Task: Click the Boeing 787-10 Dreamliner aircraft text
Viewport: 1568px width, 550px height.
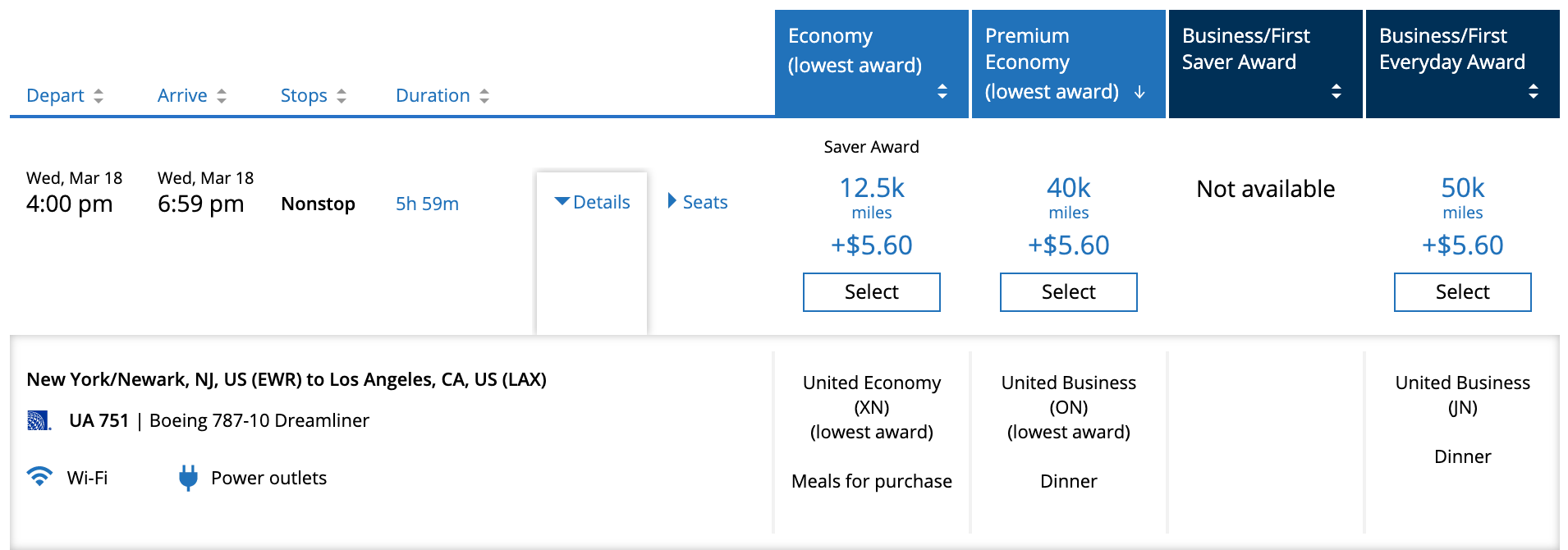Action: (x=259, y=420)
